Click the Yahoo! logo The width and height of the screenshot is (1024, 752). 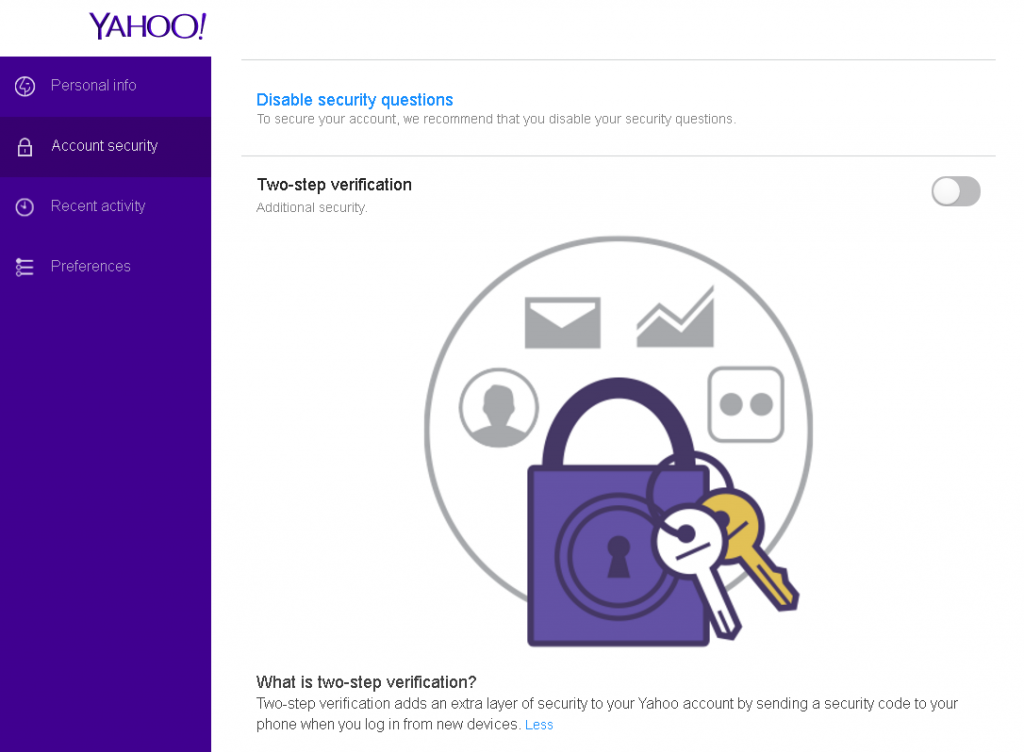147,26
